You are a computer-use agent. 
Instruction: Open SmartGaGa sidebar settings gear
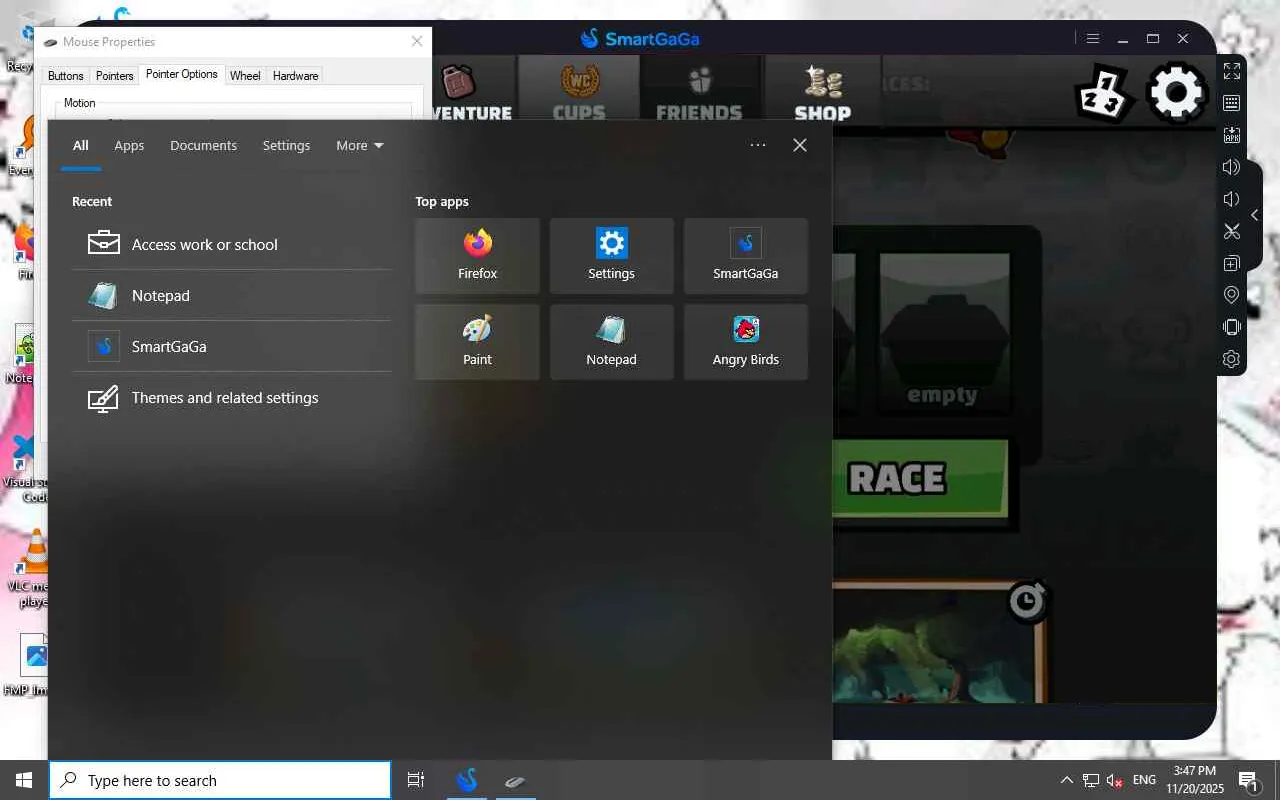point(1232,359)
